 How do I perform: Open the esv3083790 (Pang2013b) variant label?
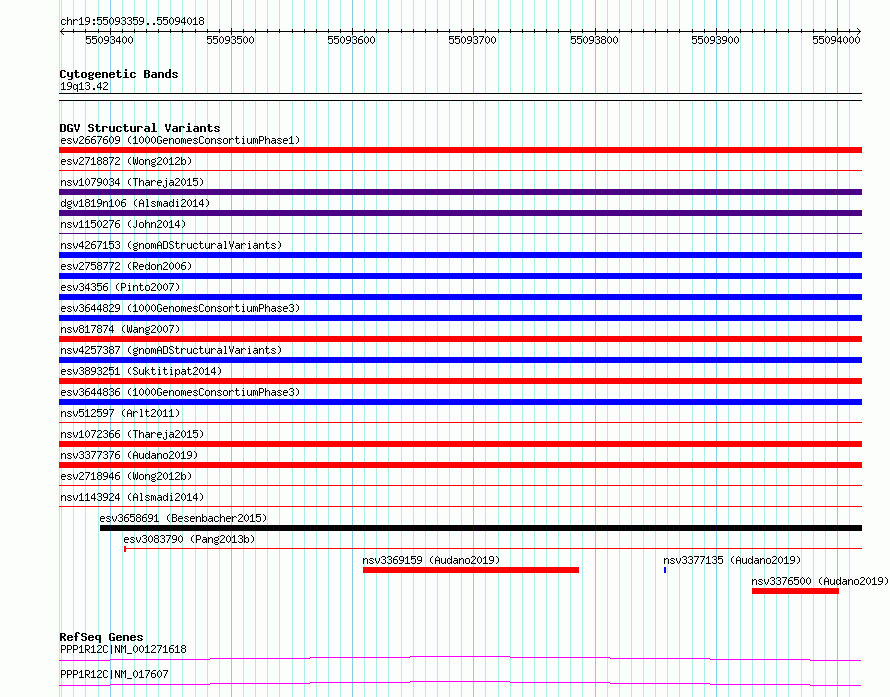tap(189, 539)
